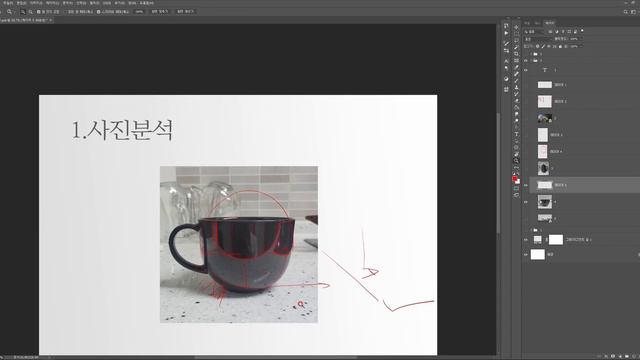
Task: Hide the gradient fill layer eye icon
Action: click(x=526, y=240)
